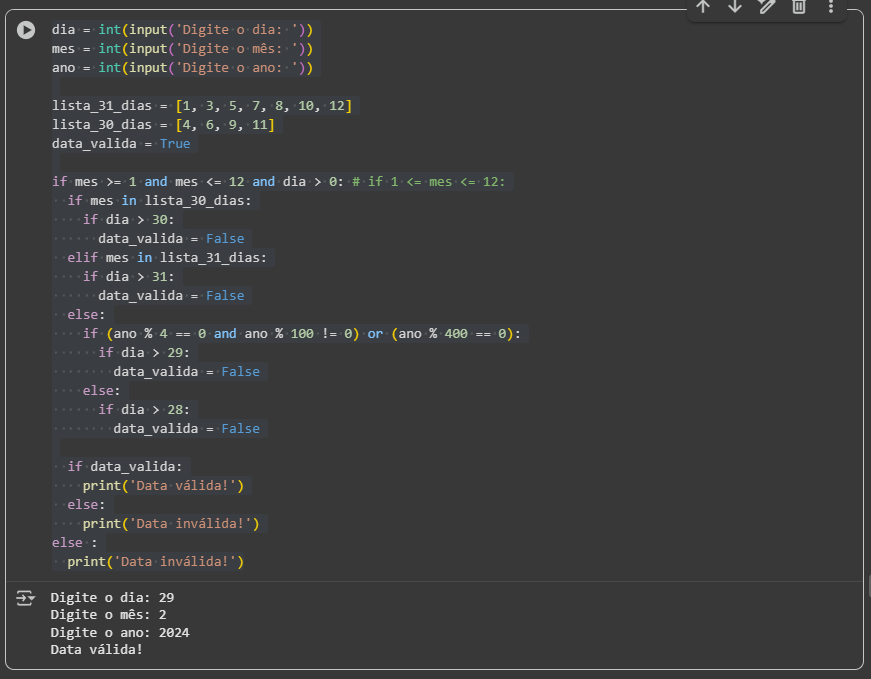Screen dimensions: 871x679
Task: Click the 'Data válida!' output text
Action: click(97, 650)
